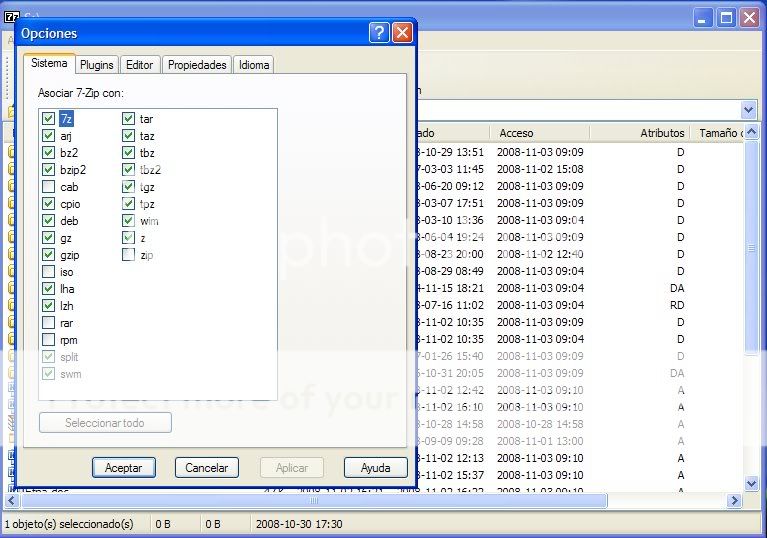Open the Editor tab

click(x=139, y=65)
